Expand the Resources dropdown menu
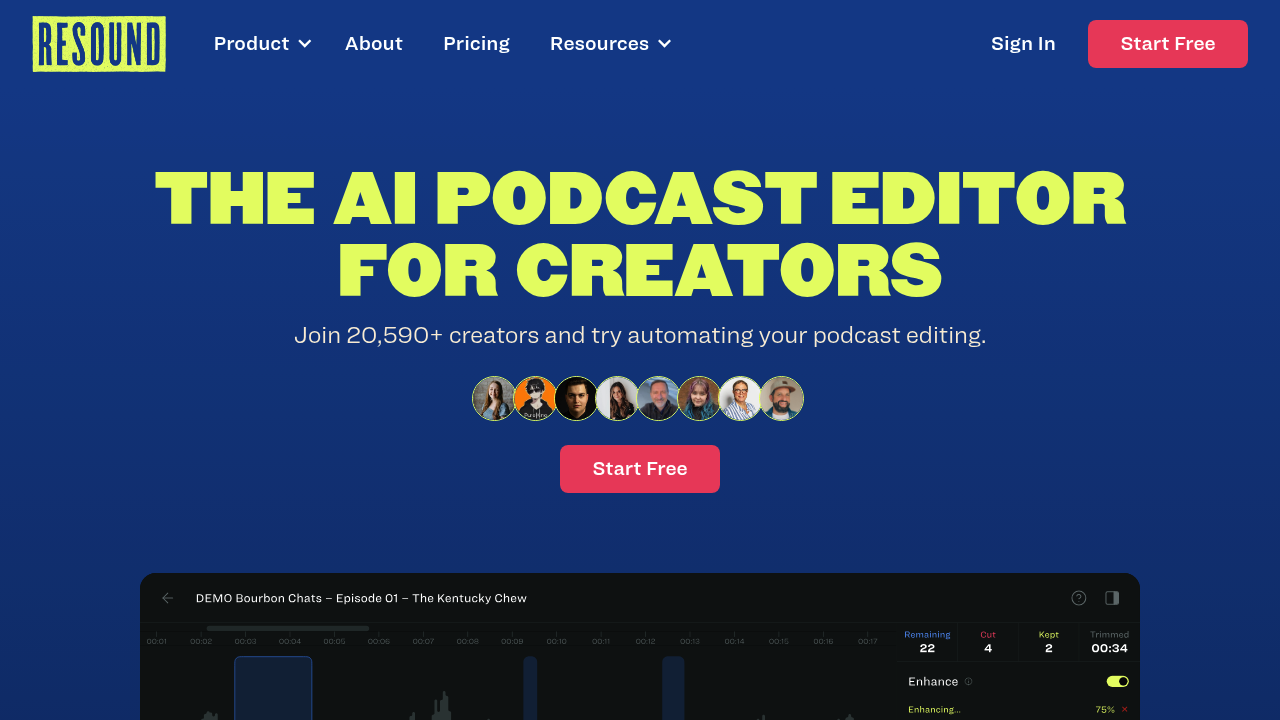This screenshot has height=720, width=1280. (610, 44)
